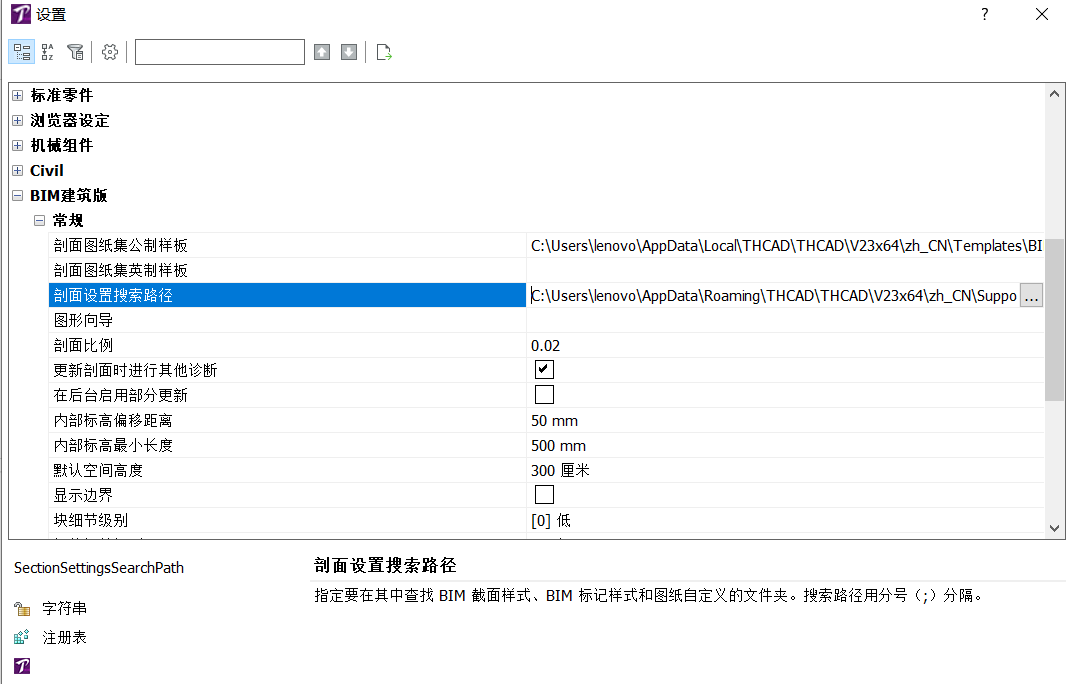1066x684 pixels.
Task: Click the export settings icon
Action: tap(384, 52)
